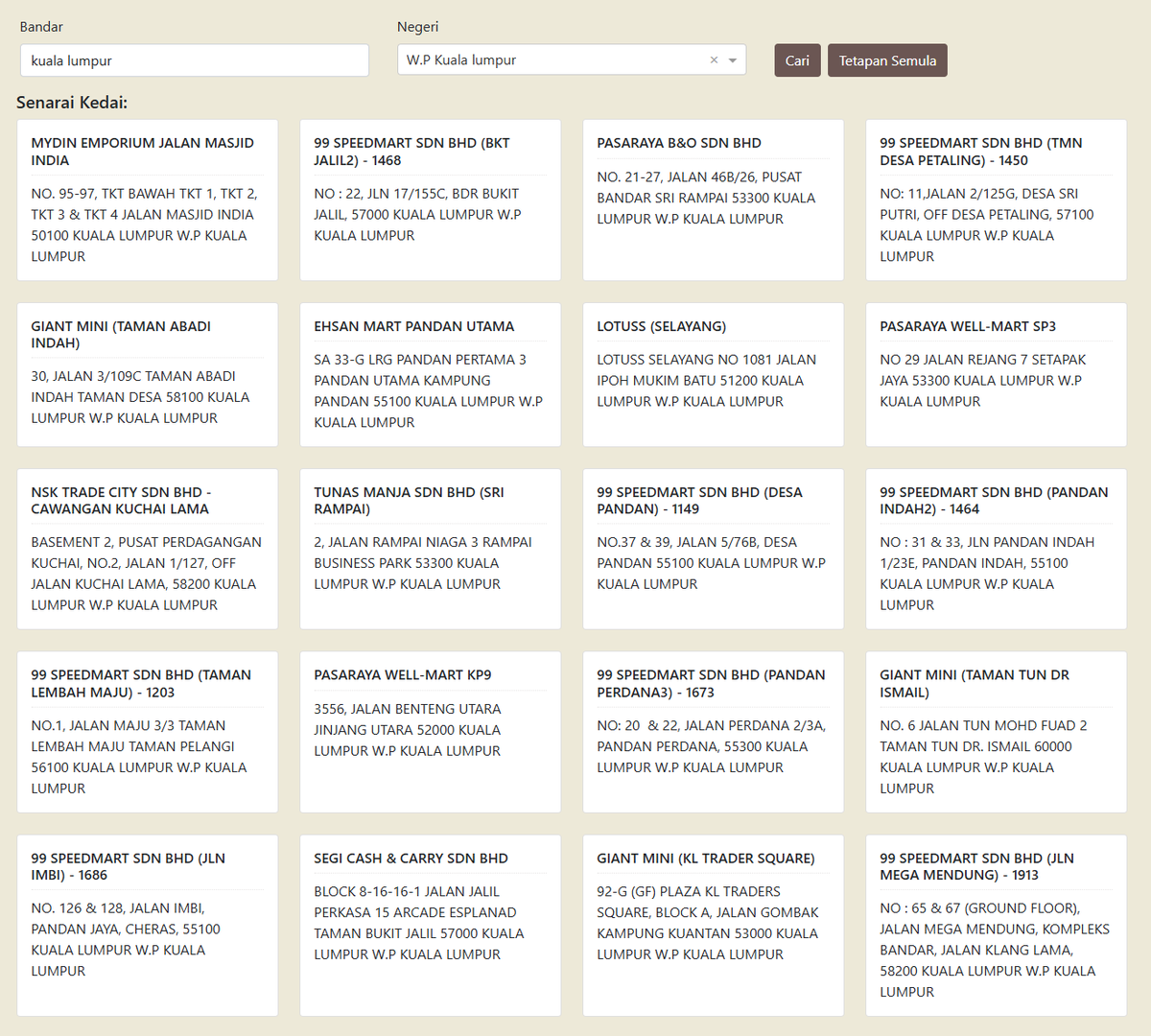Click LOTUSS (SELAYANG) store title
Screen dimensions: 1151x1036
click(x=662, y=326)
